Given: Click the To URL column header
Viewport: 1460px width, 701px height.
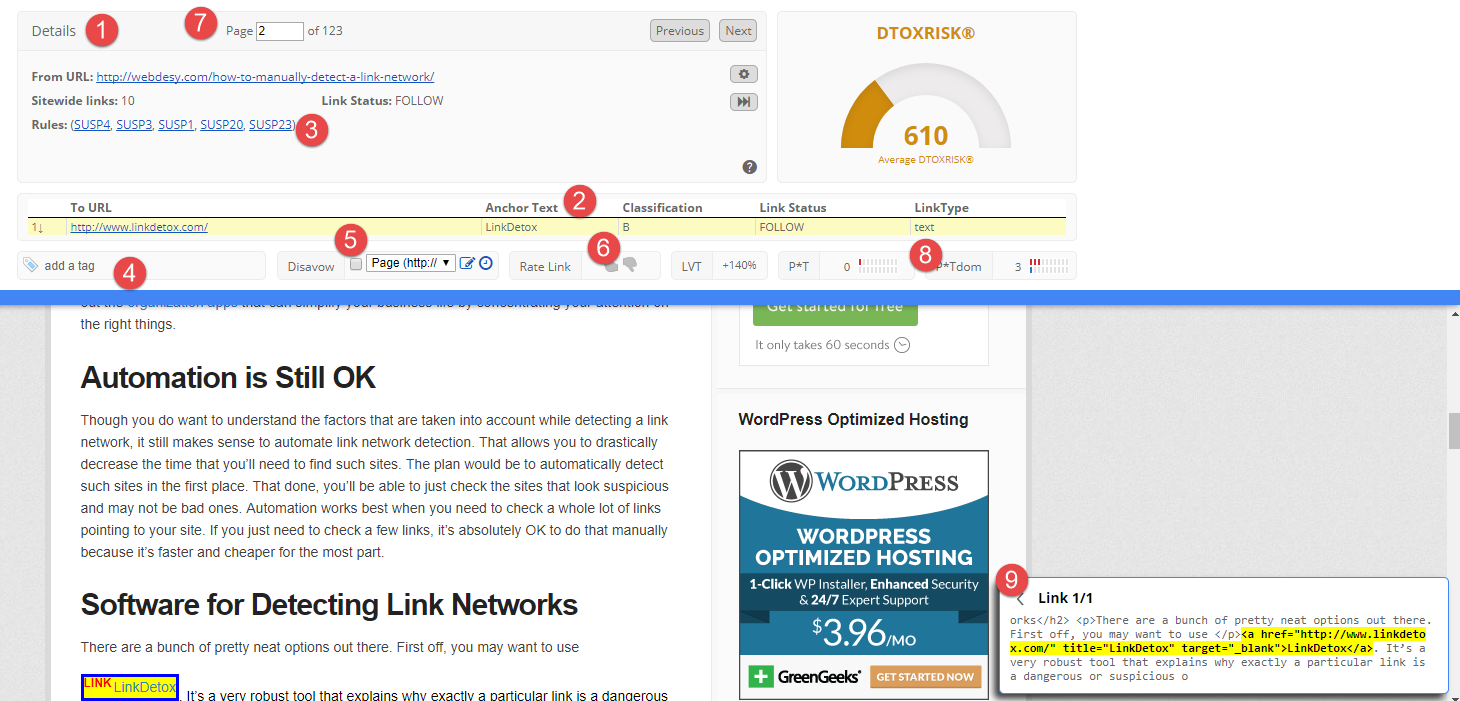Looking at the screenshot, I should tap(91, 208).
